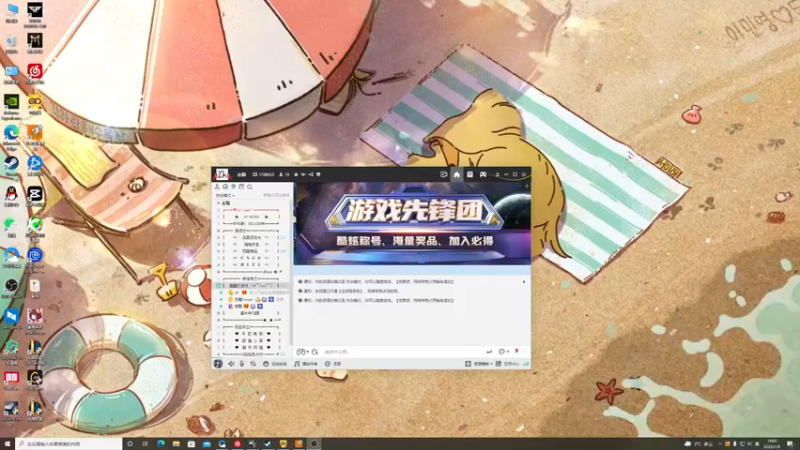Collapse the root channel node in tree
The image size is (800, 450).
pos(218,203)
